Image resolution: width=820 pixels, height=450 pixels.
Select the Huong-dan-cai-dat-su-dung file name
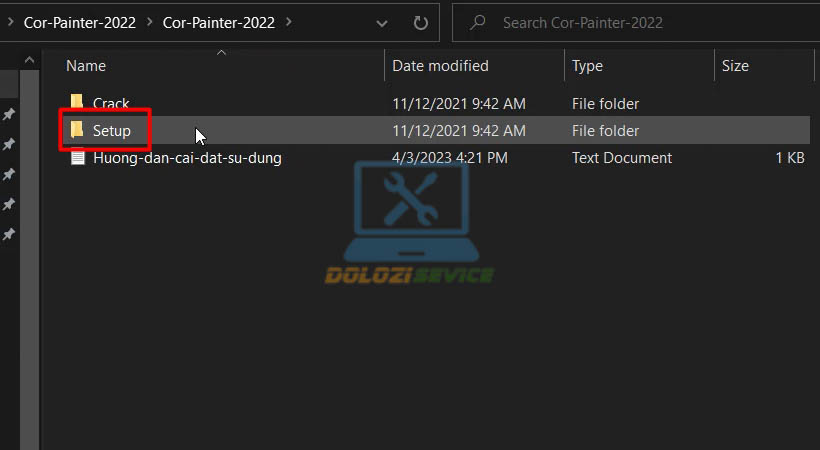[x=187, y=158]
